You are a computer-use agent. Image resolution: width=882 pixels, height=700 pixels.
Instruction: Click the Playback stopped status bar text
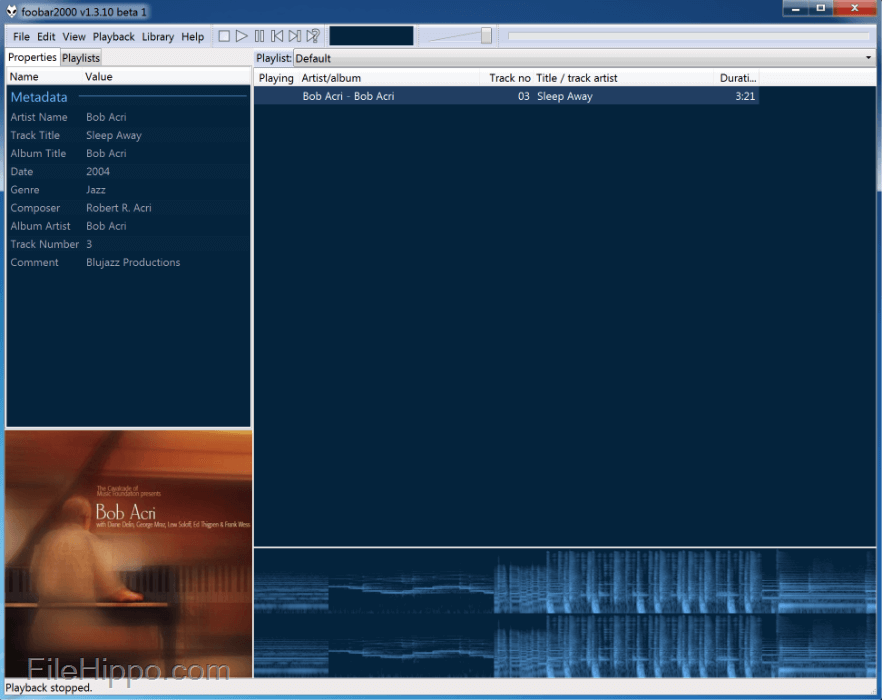point(48,688)
